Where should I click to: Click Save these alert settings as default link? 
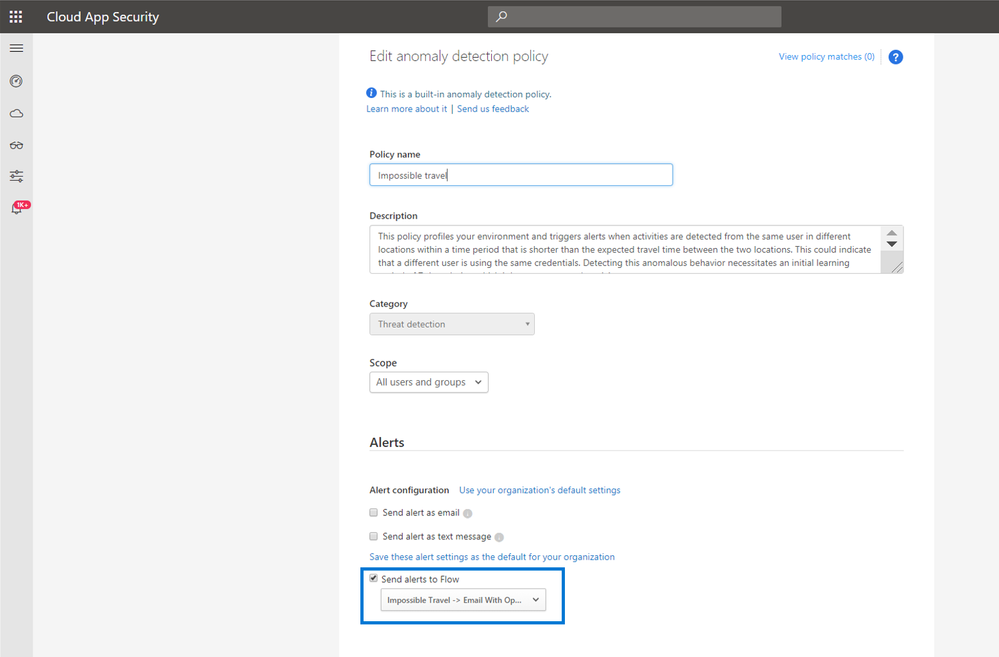[492, 557]
